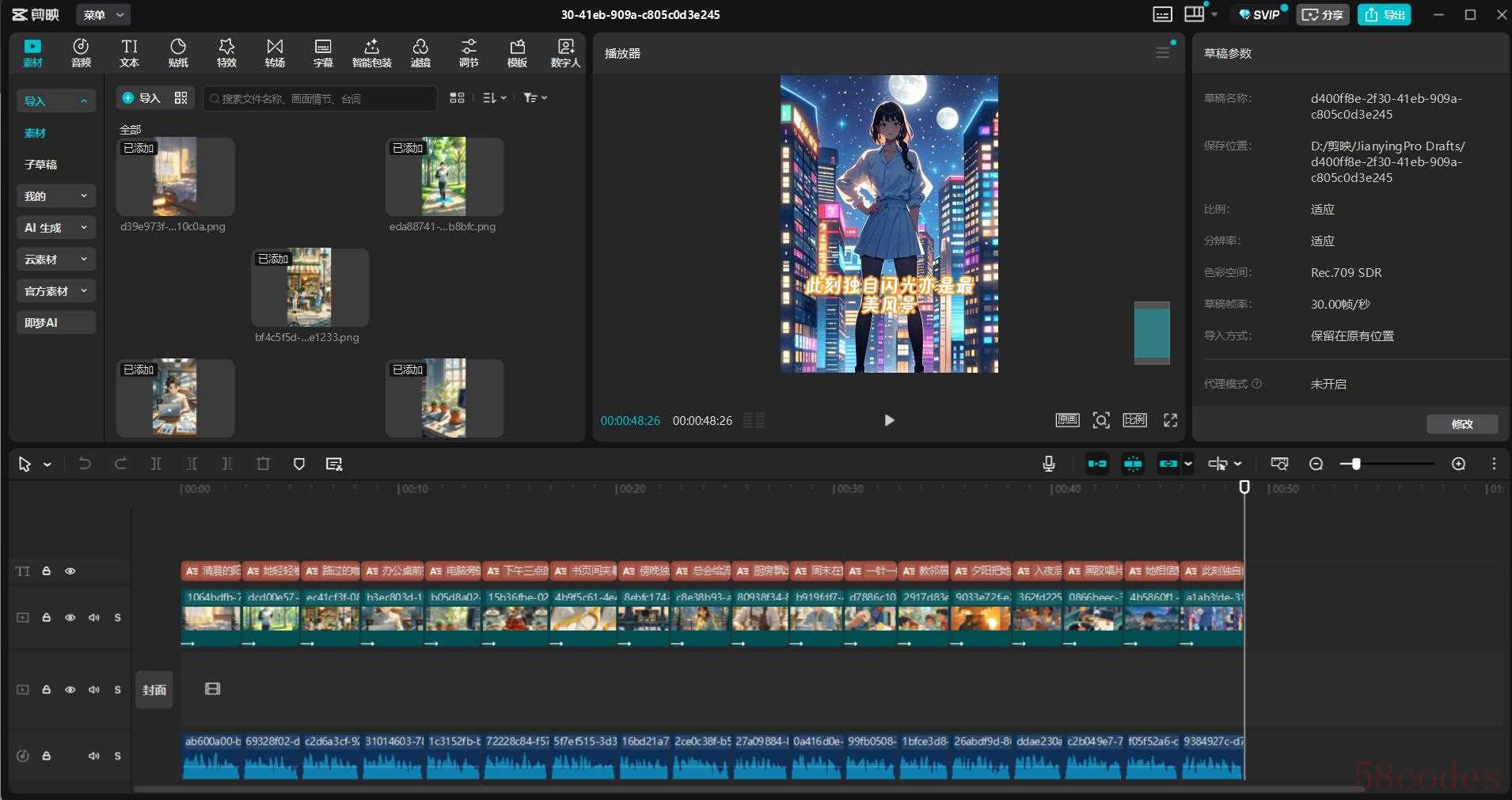Hide the text track with eye icon
The width and height of the screenshot is (1512, 800).
click(70, 571)
